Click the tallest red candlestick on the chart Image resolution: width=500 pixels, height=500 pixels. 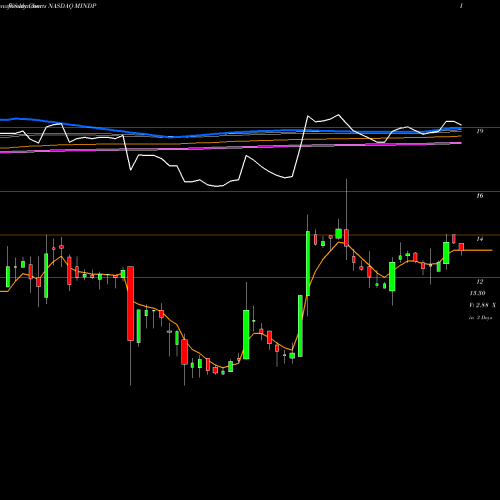pos(131,303)
